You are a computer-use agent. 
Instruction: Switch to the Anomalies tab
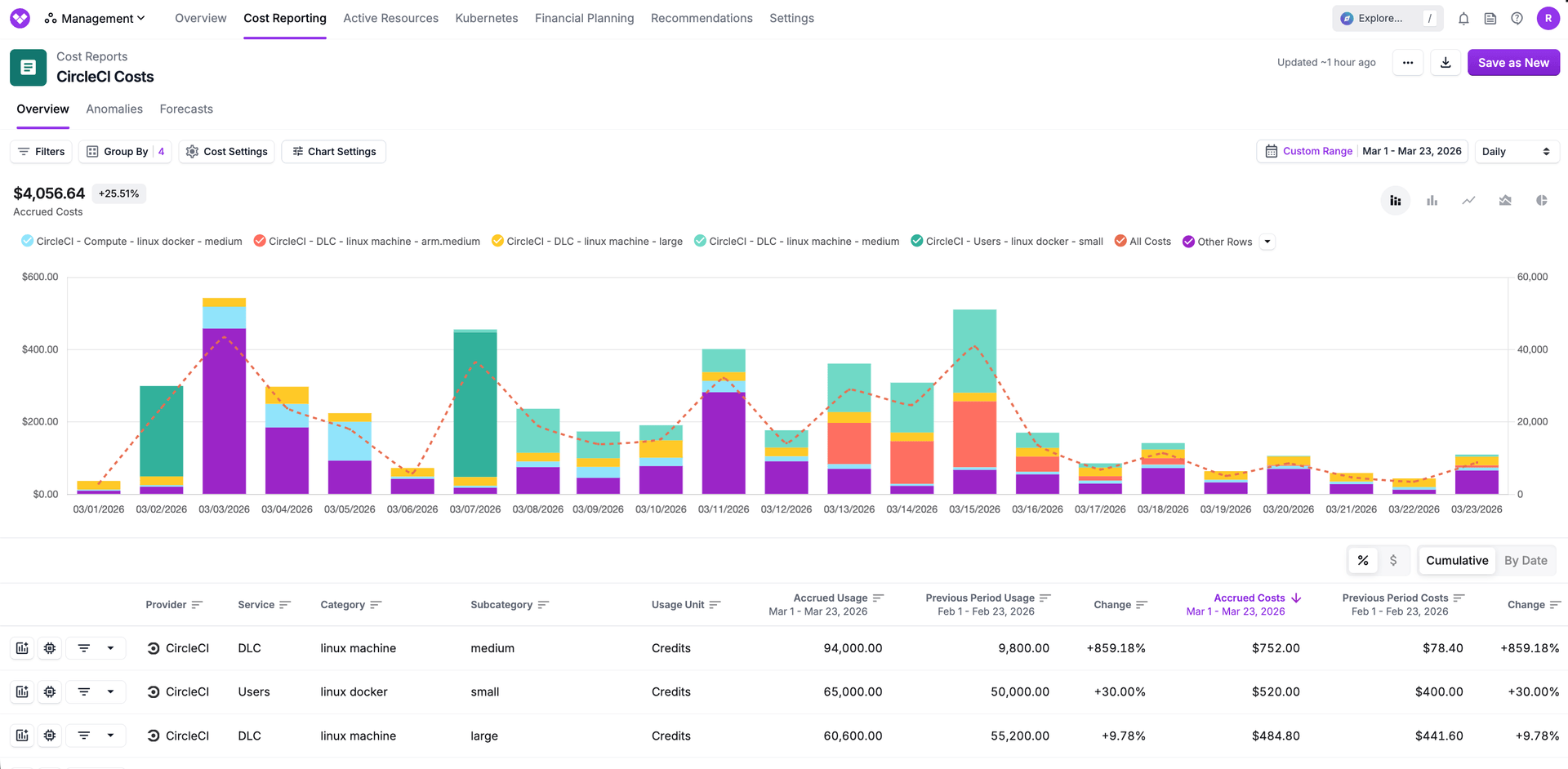[114, 109]
